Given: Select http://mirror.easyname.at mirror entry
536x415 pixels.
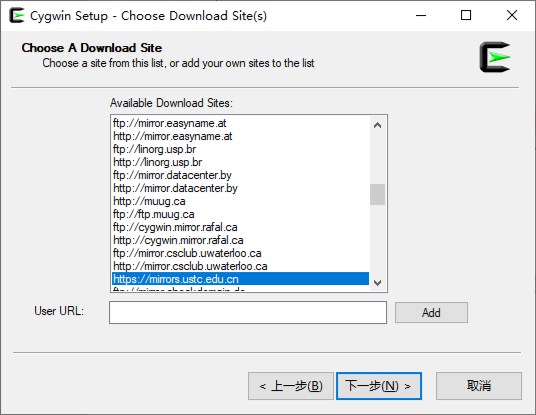Looking at the screenshot, I should pos(240,136).
